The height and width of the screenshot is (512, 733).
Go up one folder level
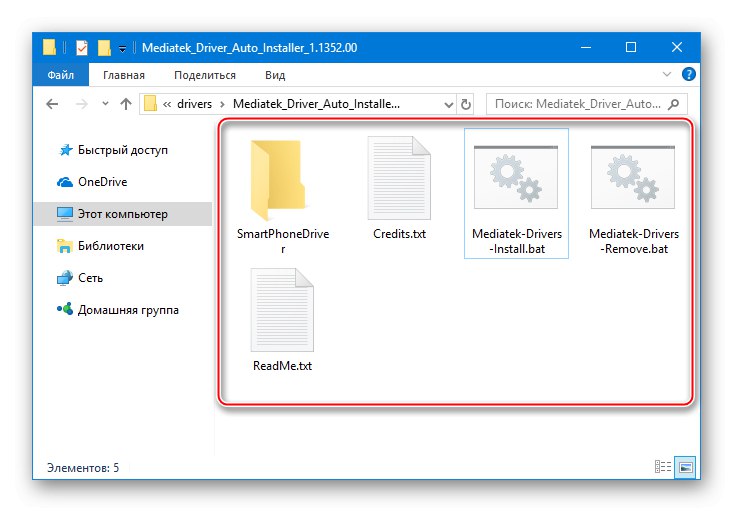click(x=126, y=104)
